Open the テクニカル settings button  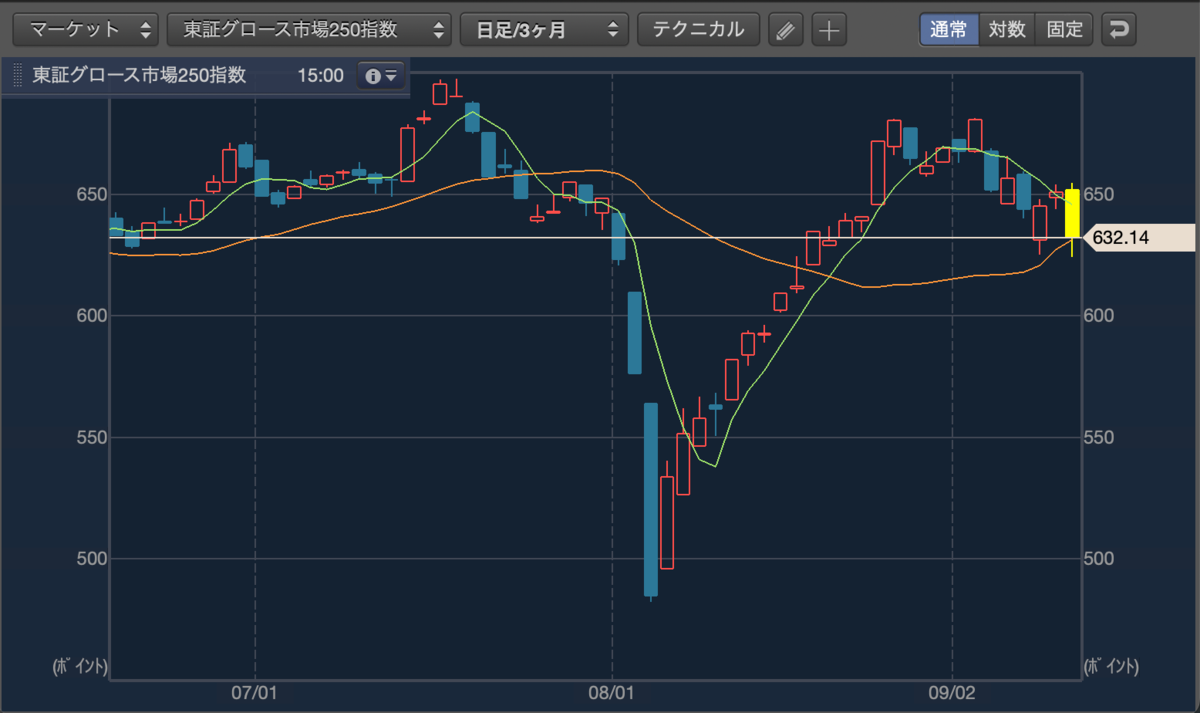click(x=698, y=29)
